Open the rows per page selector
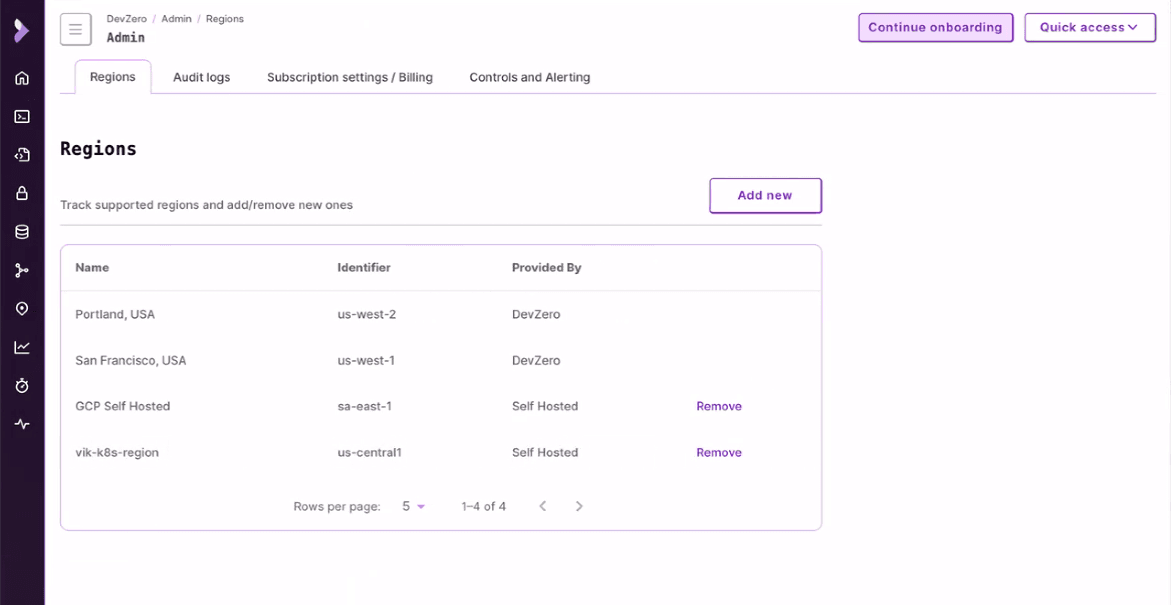The image size is (1171, 605). tap(413, 506)
